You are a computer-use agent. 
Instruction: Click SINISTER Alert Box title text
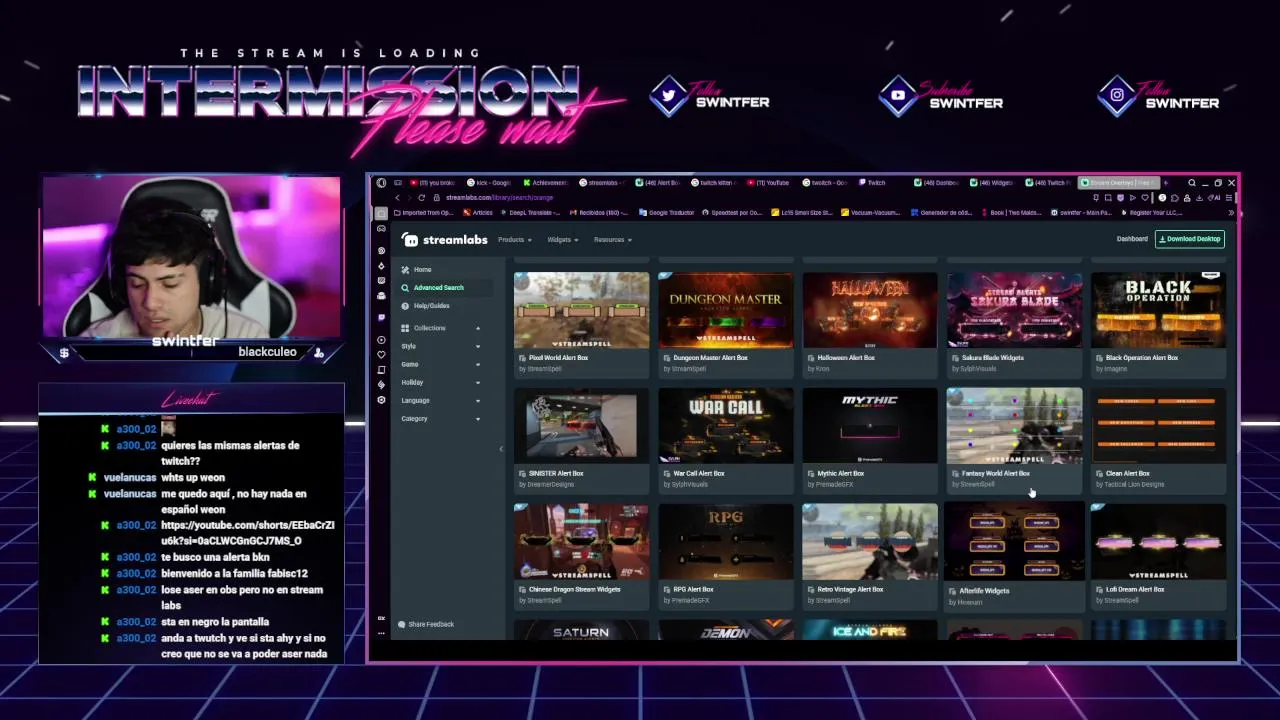point(556,474)
